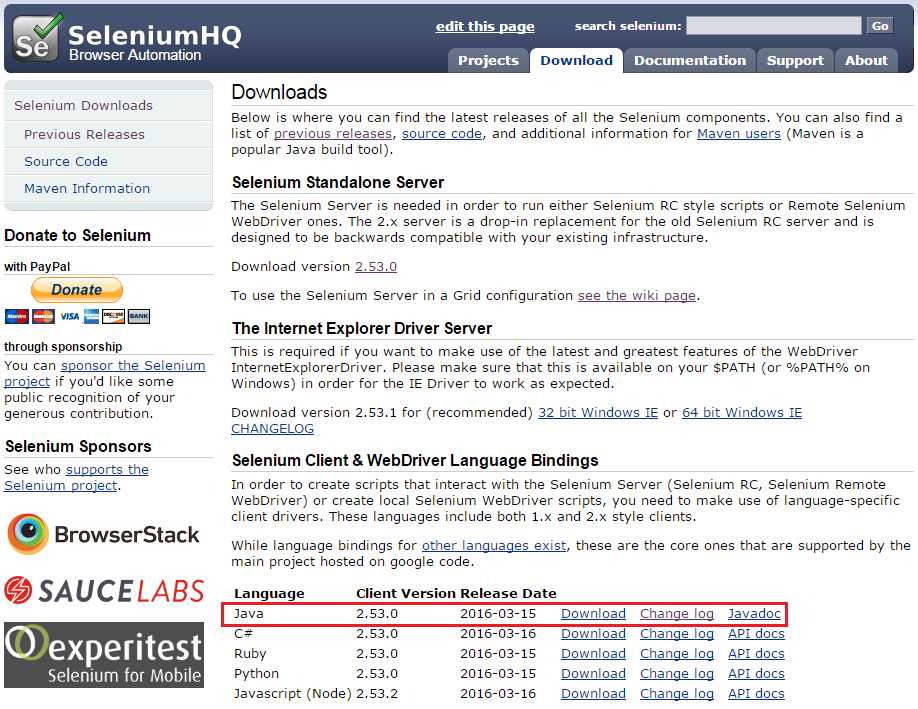918x709 pixels.
Task: Download the Ruby client bindings
Action: (x=593, y=653)
